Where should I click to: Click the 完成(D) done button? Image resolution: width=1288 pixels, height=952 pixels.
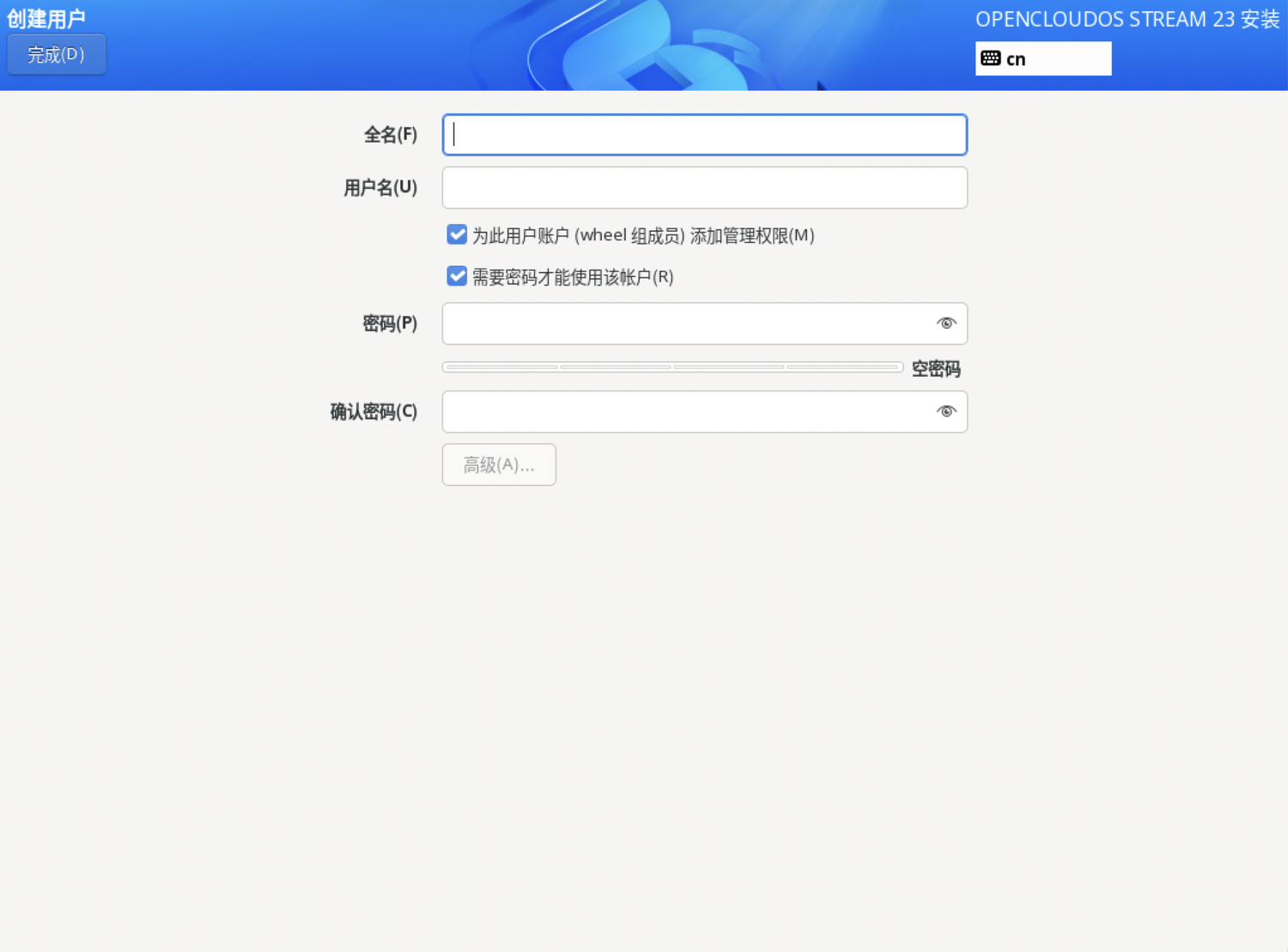click(x=57, y=55)
